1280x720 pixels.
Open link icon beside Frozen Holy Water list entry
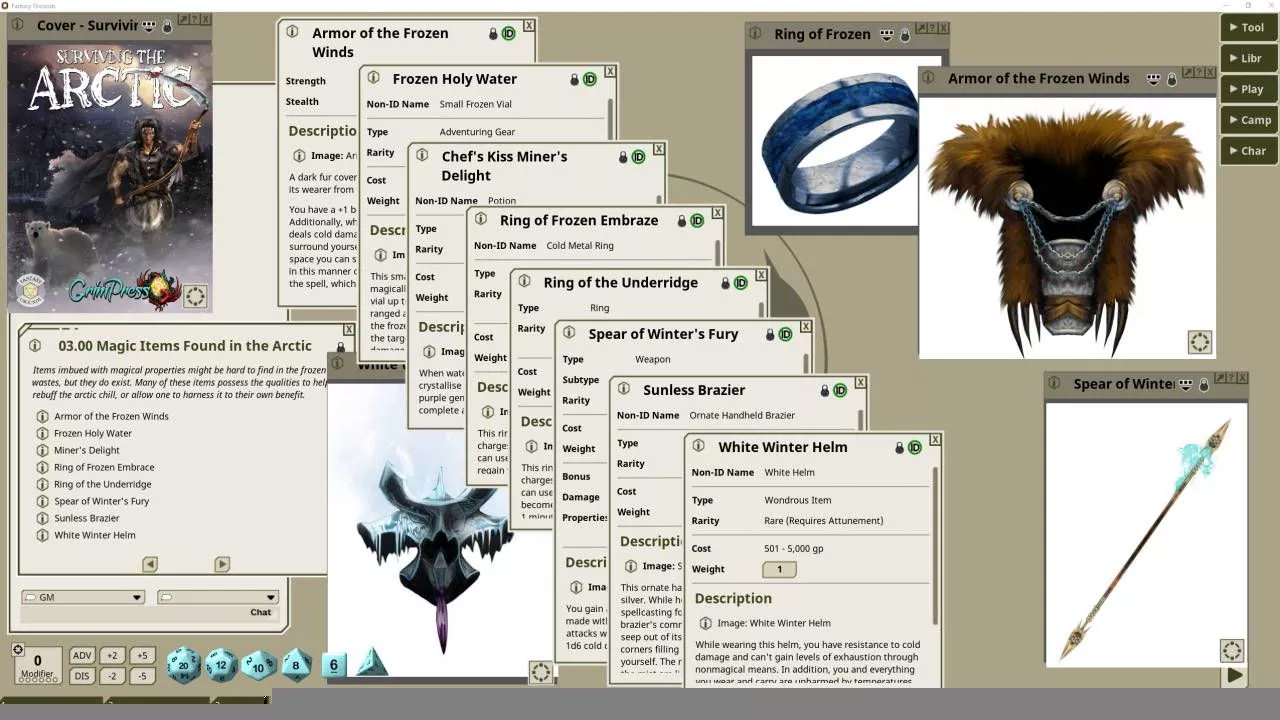[x=42, y=433]
